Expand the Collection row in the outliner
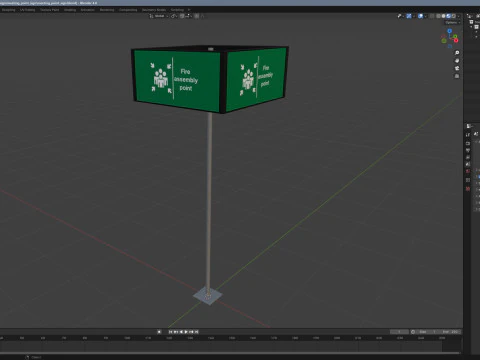 click(471, 27)
